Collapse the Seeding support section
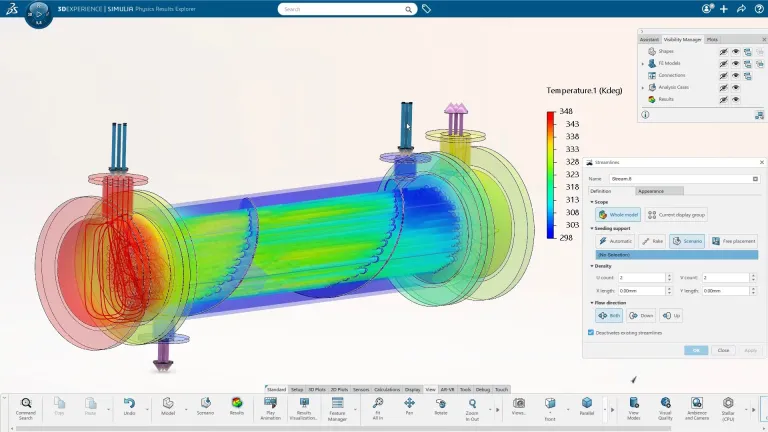768x432 pixels. click(x=592, y=228)
